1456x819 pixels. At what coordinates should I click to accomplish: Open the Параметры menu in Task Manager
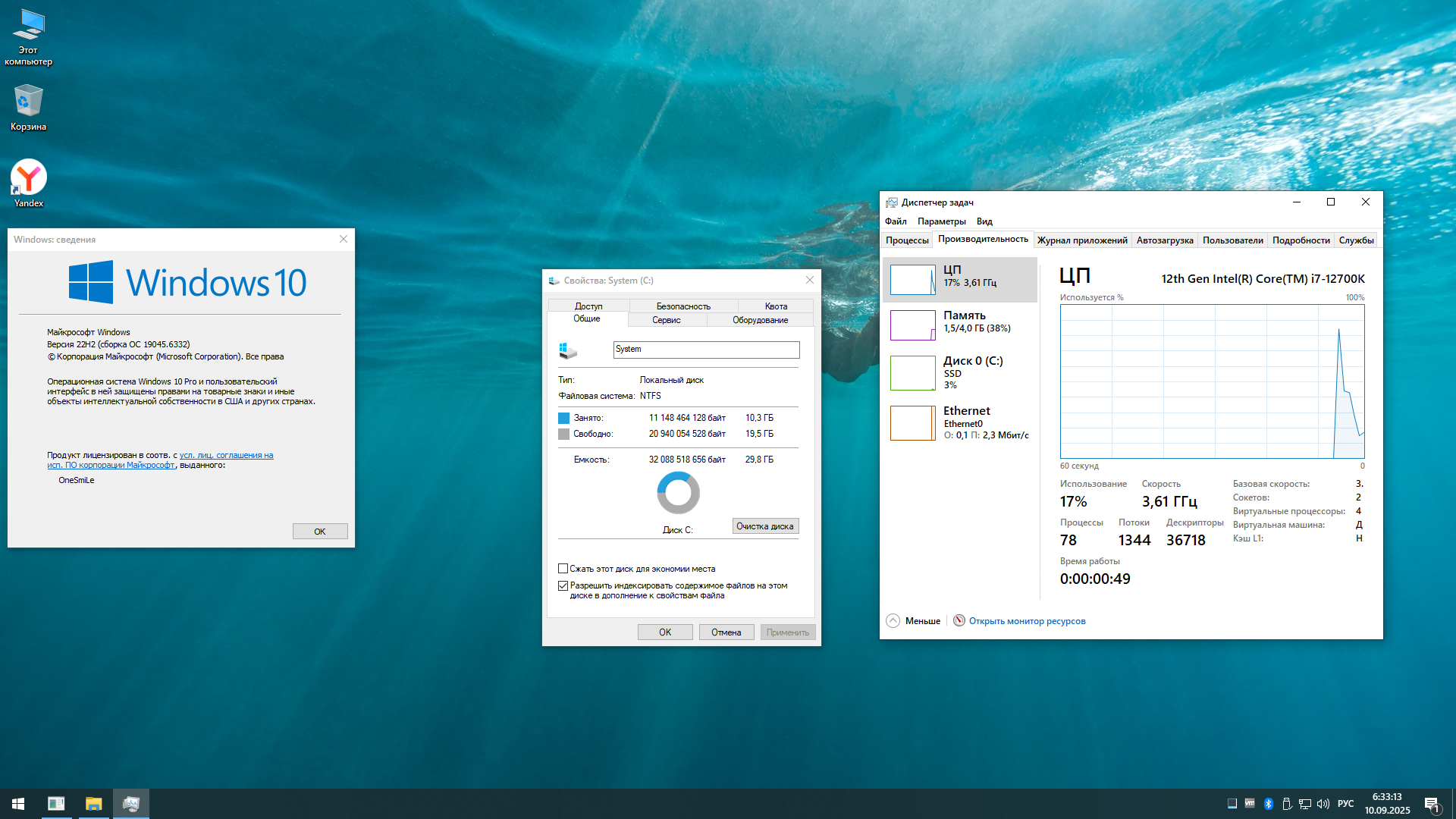[x=941, y=221]
